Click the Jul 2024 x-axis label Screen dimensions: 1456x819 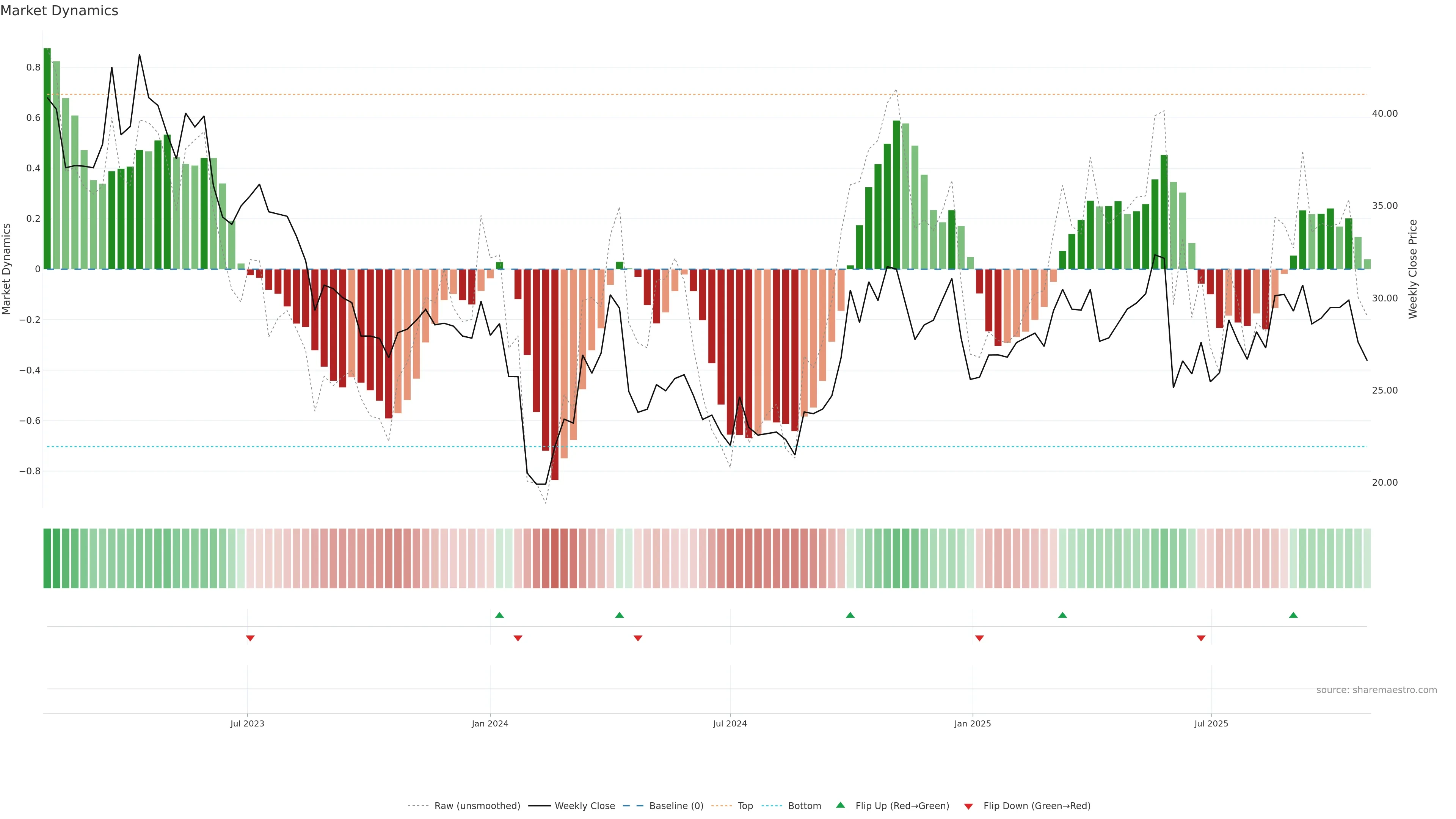pos(730,723)
